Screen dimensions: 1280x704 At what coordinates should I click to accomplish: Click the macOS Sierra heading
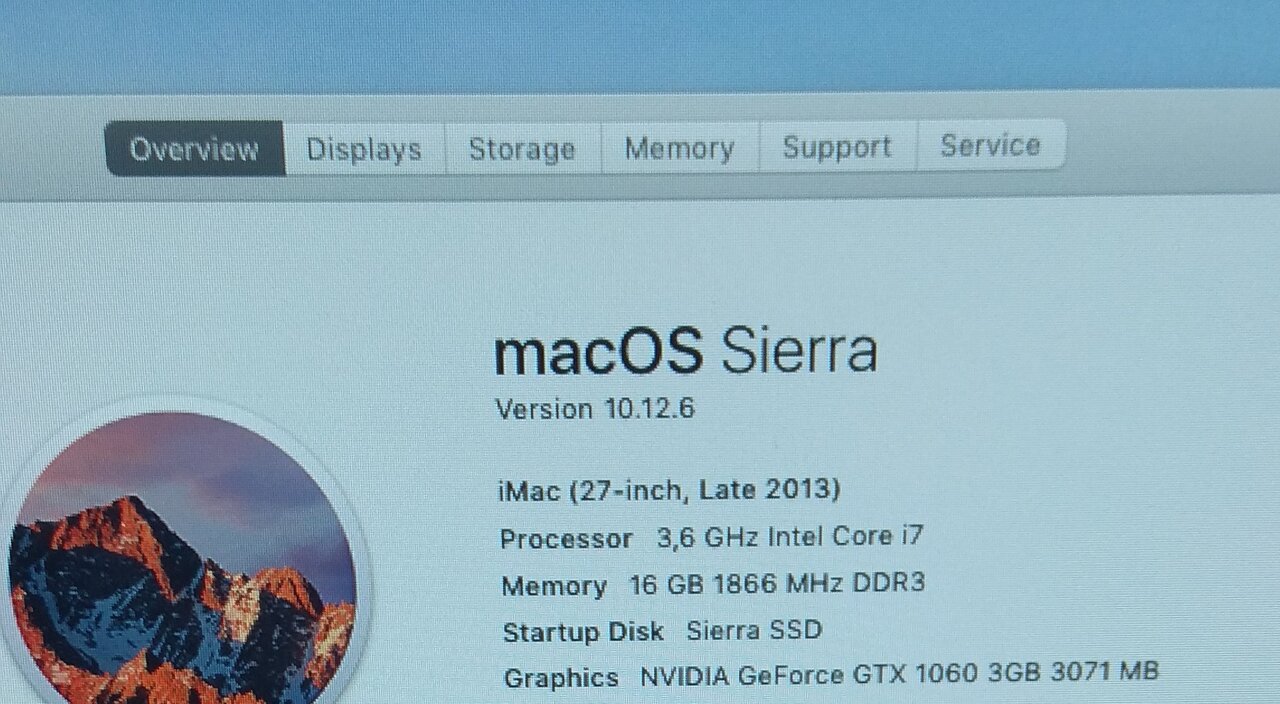[686, 351]
